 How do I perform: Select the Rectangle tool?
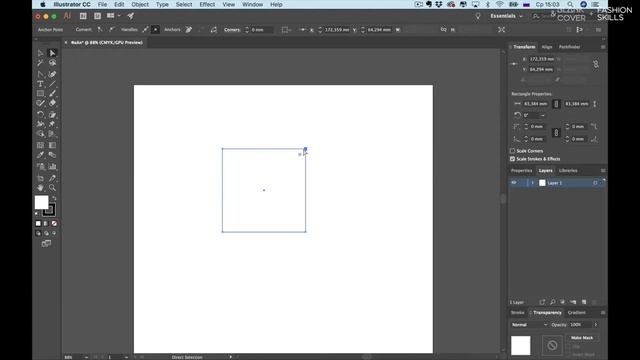[x=40, y=93]
